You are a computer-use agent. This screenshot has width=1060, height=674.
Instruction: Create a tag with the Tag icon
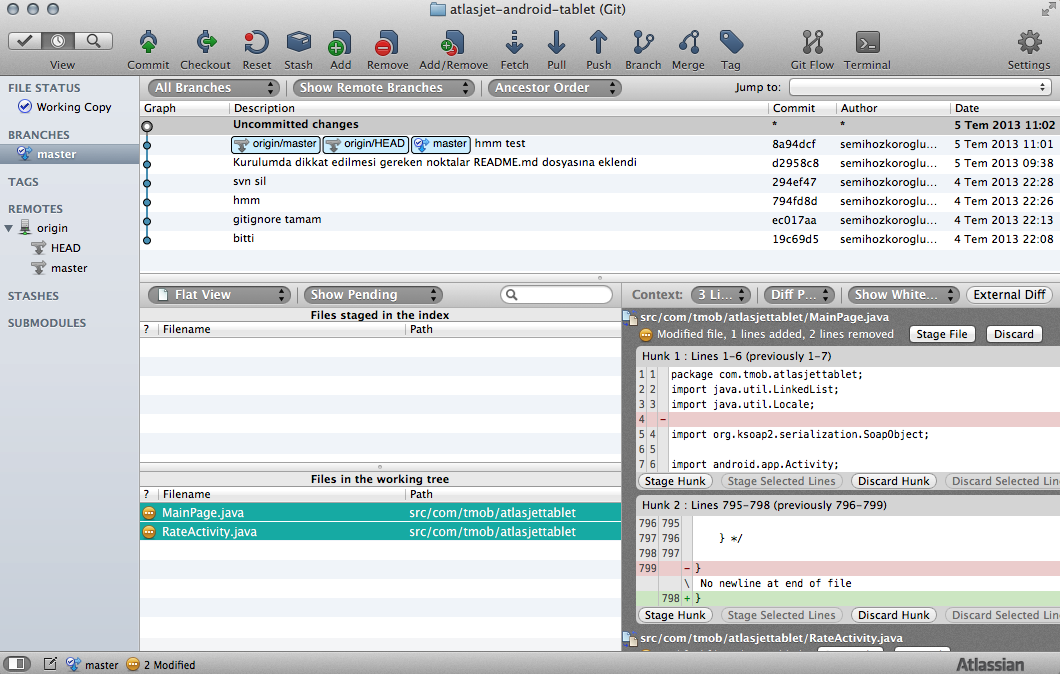tap(731, 43)
